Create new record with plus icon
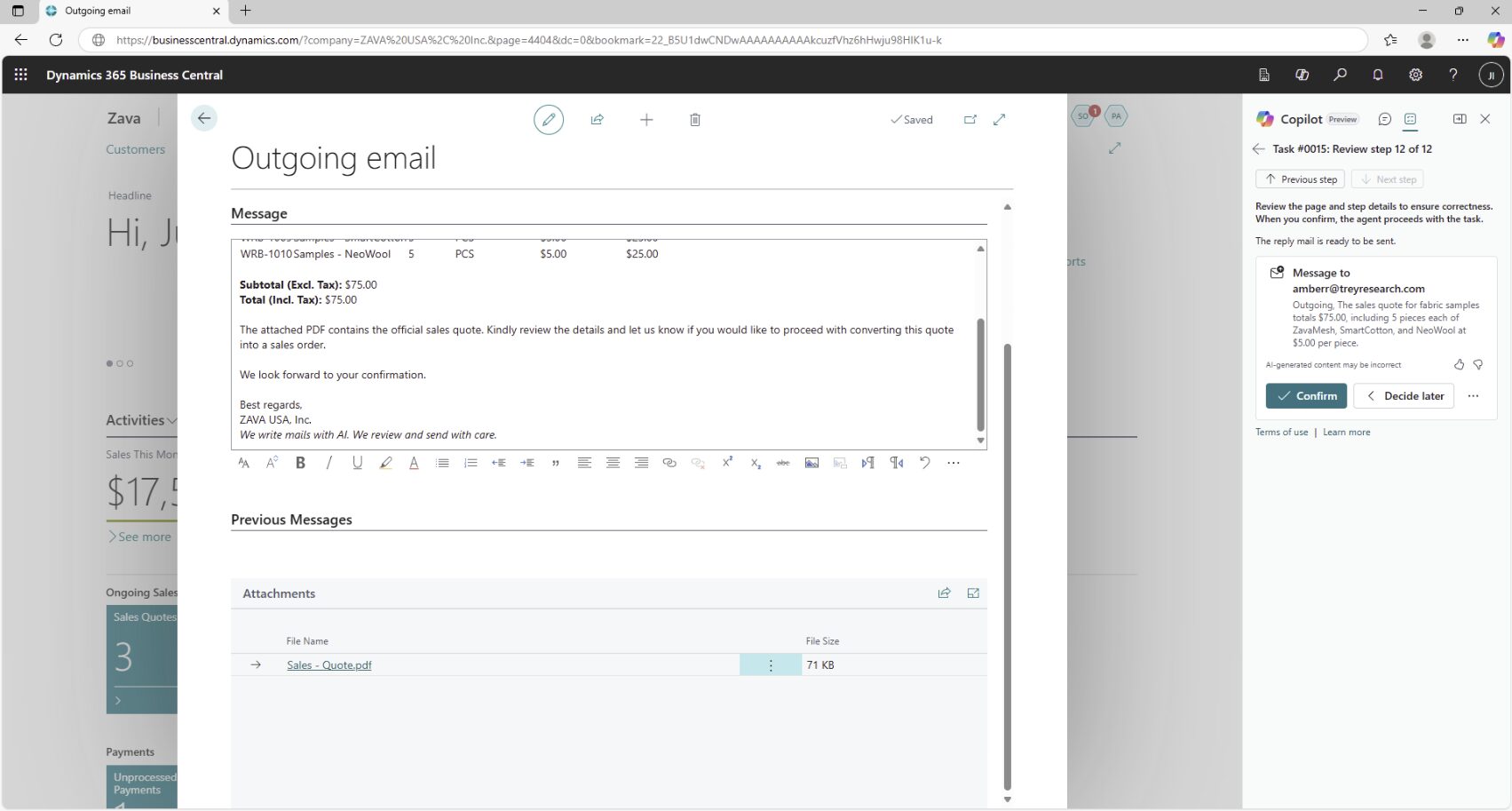Image resolution: width=1512 pixels, height=811 pixels. pyautogui.click(x=646, y=120)
